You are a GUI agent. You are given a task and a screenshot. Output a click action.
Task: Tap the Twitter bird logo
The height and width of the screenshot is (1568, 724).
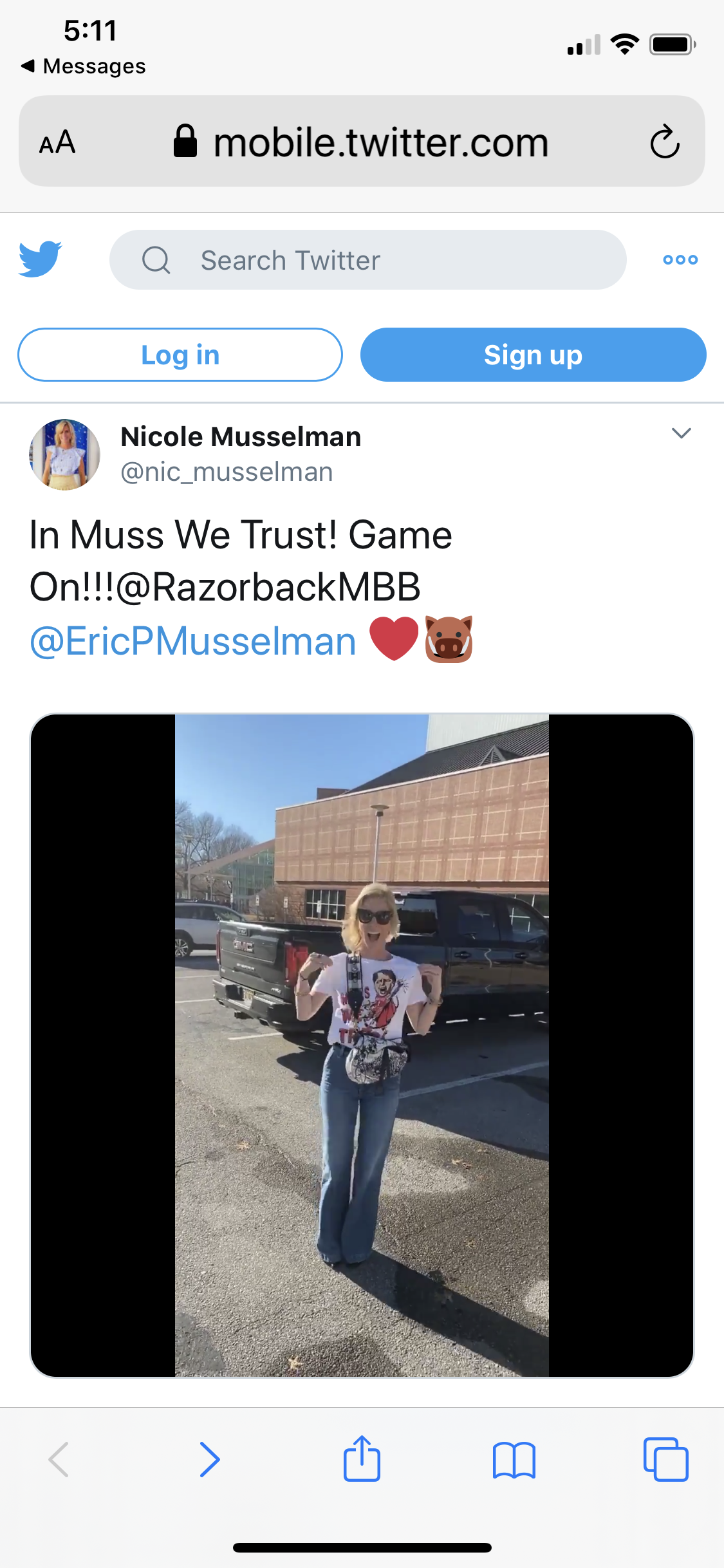pyautogui.click(x=40, y=259)
